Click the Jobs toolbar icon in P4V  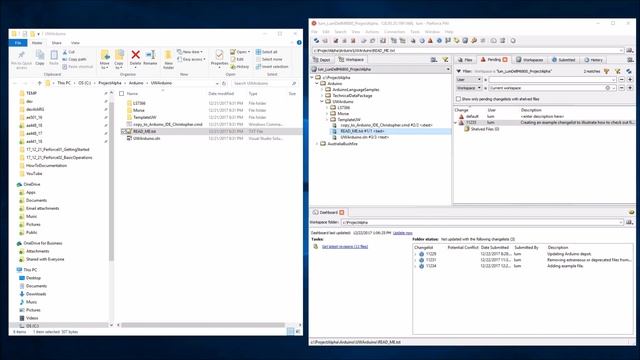click(474, 40)
